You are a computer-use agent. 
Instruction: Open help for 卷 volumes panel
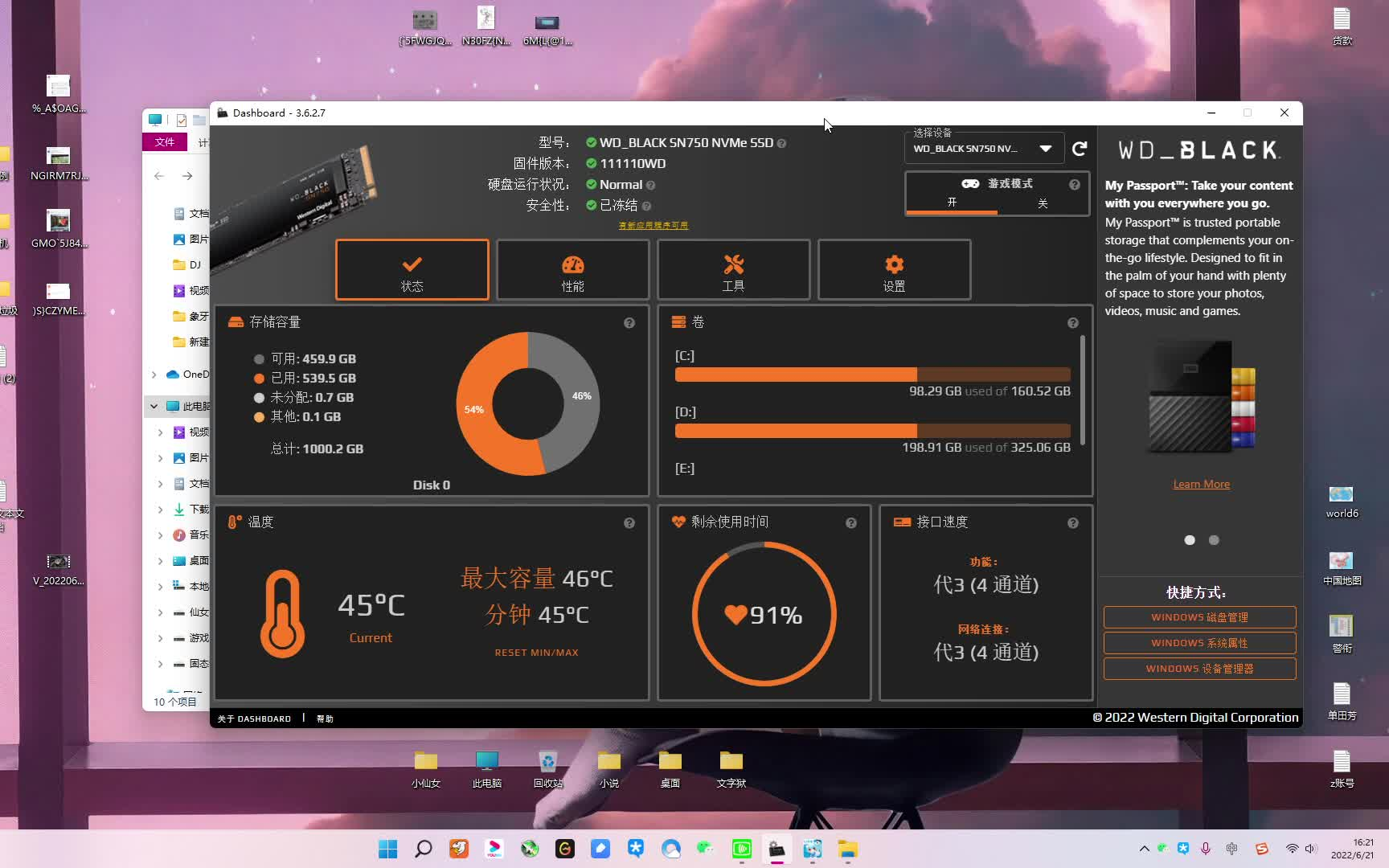tap(1072, 323)
